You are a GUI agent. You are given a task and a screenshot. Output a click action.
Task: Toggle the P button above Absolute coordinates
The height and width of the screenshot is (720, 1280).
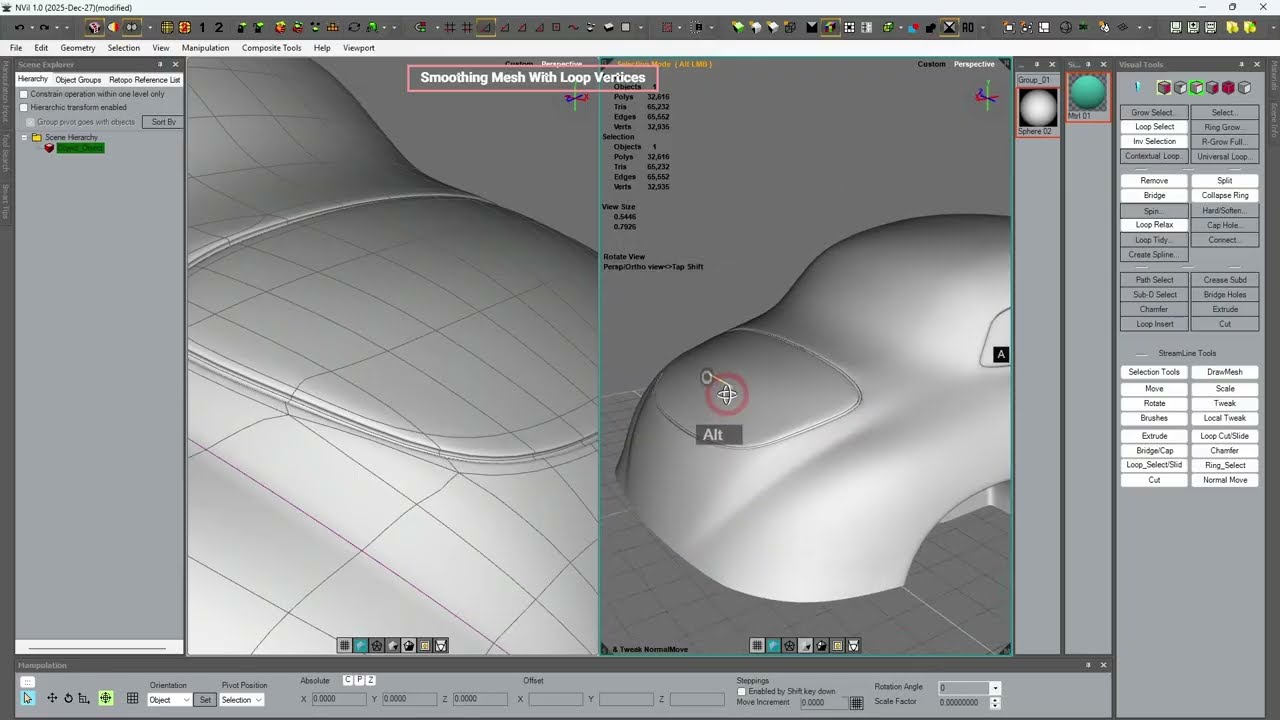(359, 680)
